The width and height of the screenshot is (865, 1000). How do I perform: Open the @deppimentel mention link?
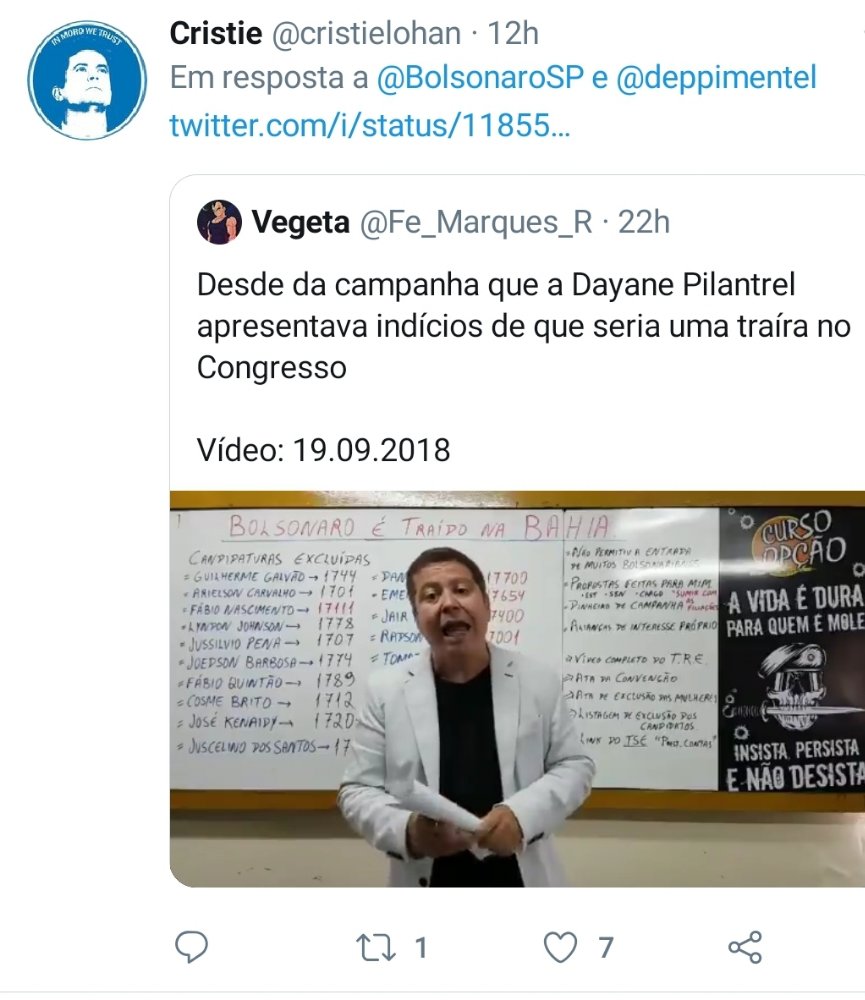click(x=716, y=78)
